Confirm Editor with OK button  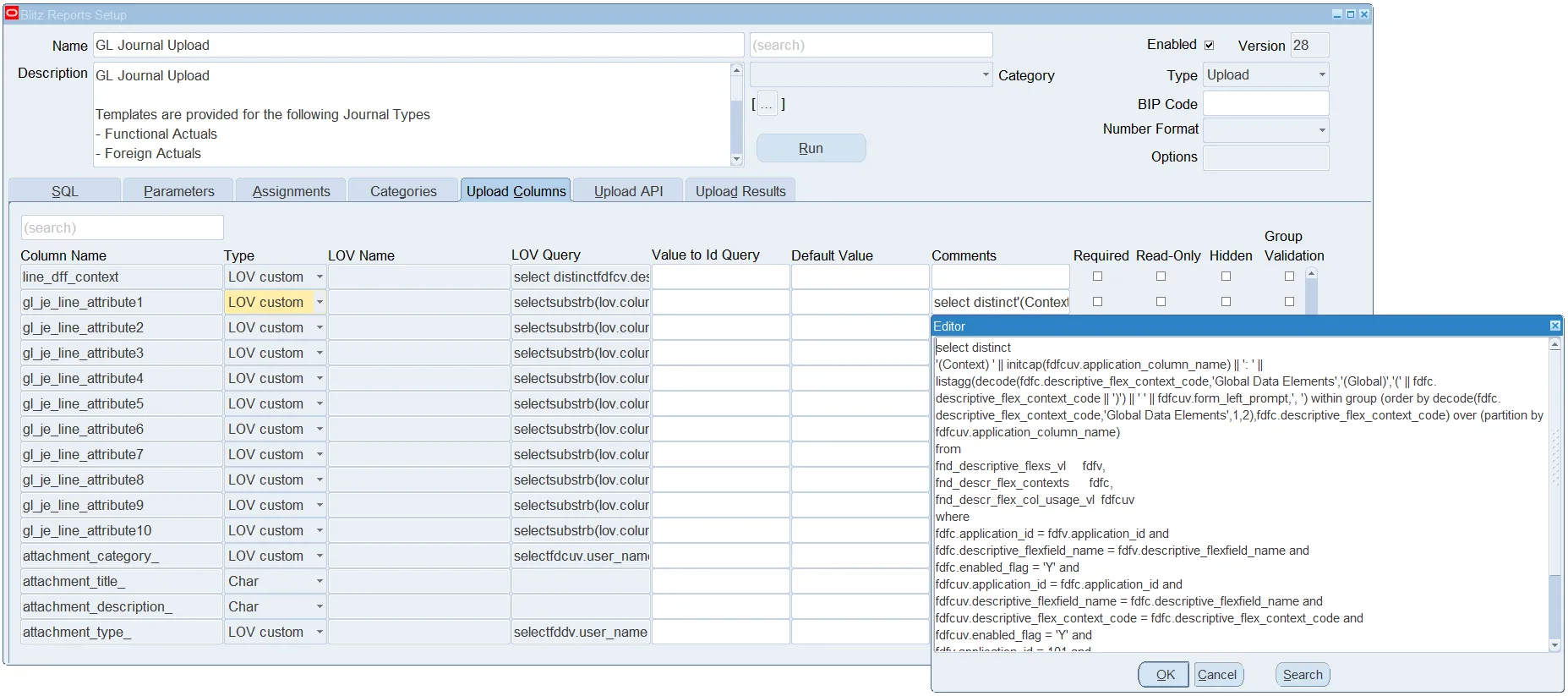click(1164, 675)
